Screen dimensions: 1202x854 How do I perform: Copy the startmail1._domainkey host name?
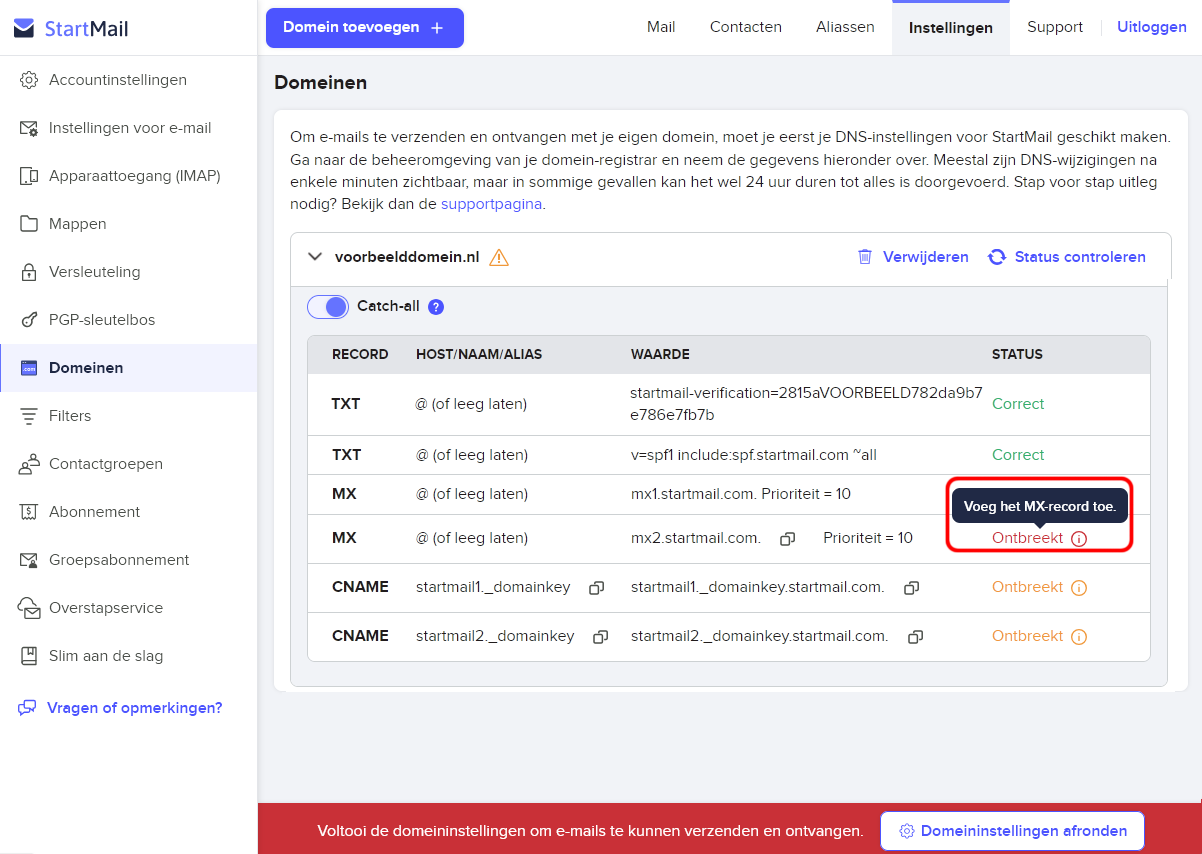596,588
